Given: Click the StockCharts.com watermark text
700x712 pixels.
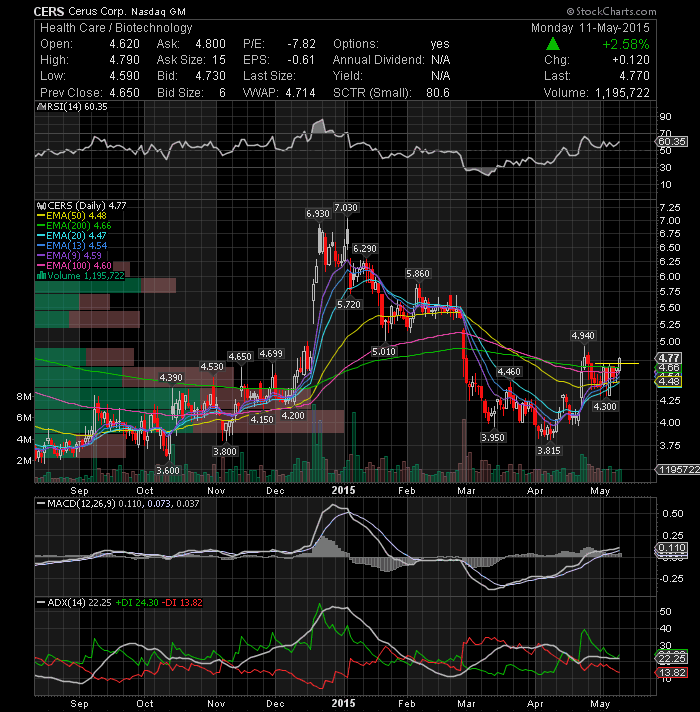Looking at the screenshot, I should tap(611, 11).
